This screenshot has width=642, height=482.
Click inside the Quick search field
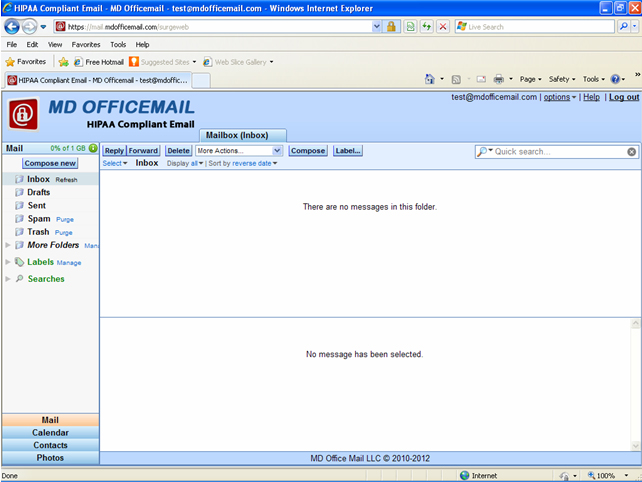pyautogui.click(x=558, y=152)
